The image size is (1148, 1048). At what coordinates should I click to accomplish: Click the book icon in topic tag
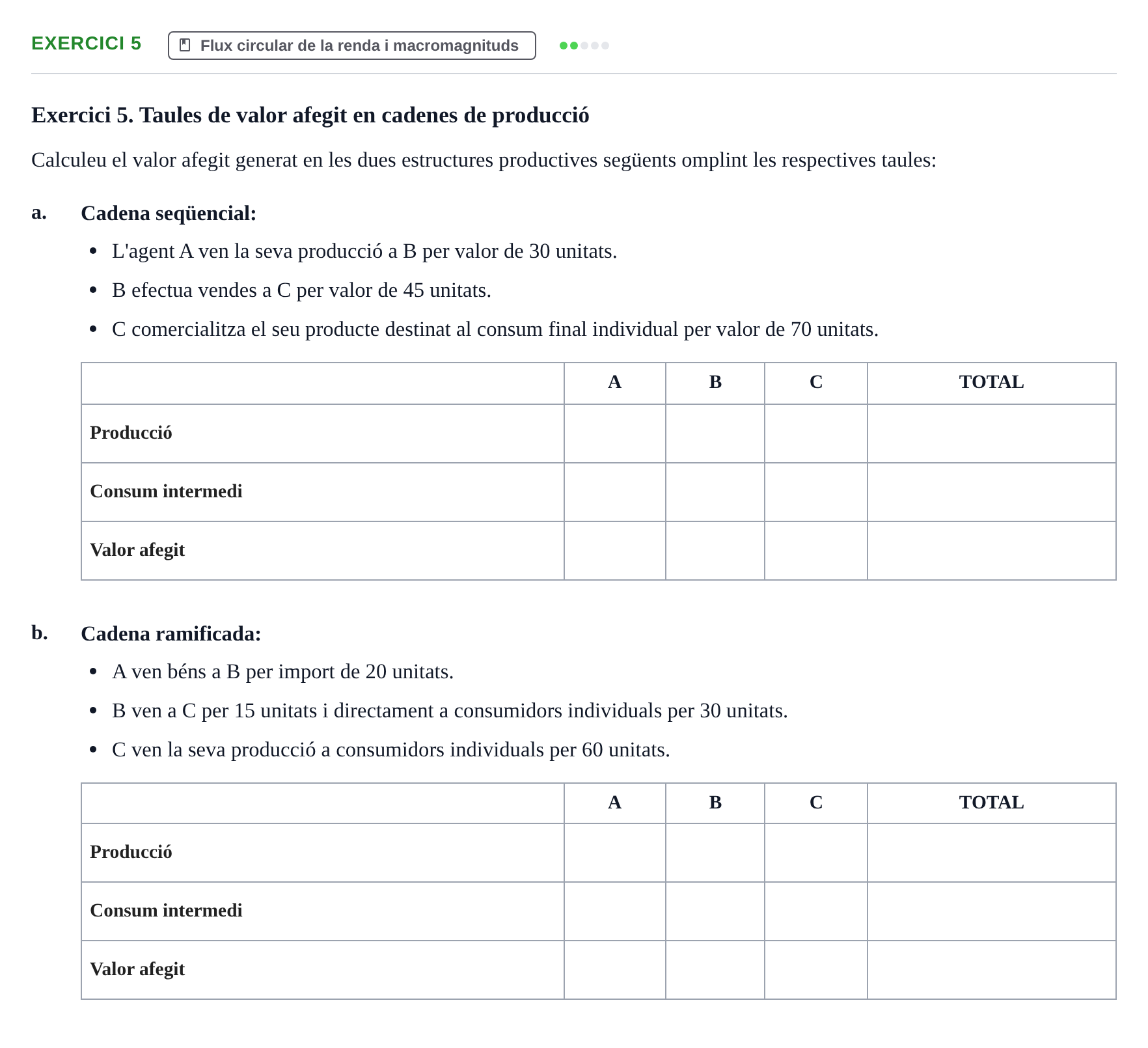[185, 46]
